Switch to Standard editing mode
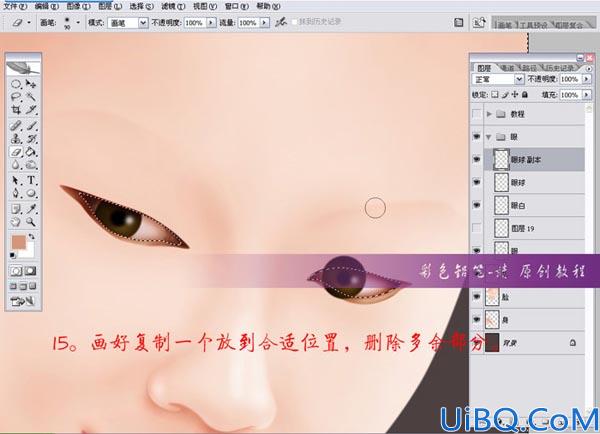 coord(16,271)
